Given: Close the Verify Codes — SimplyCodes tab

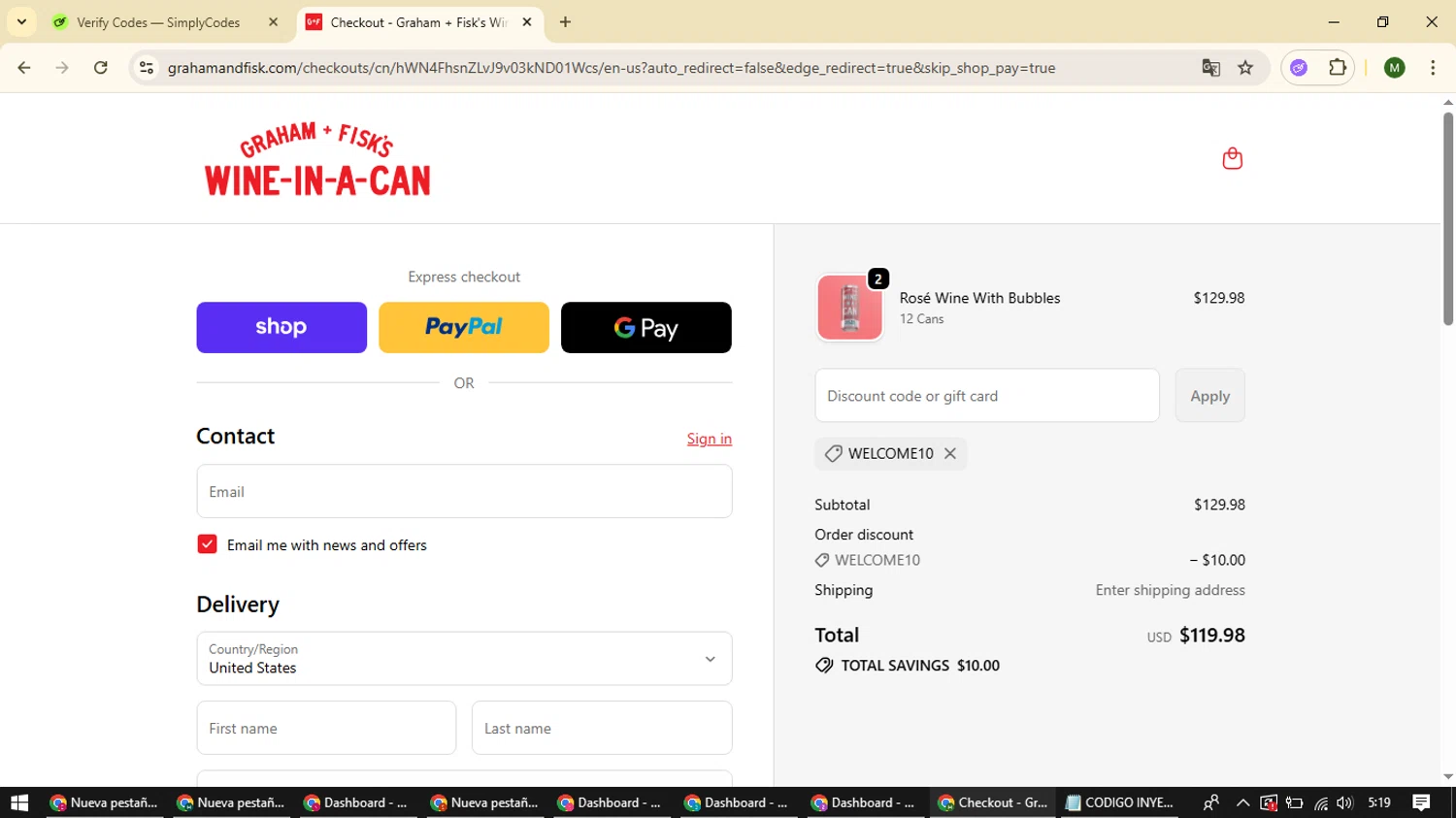Looking at the screenshot, I should point(273,22).
